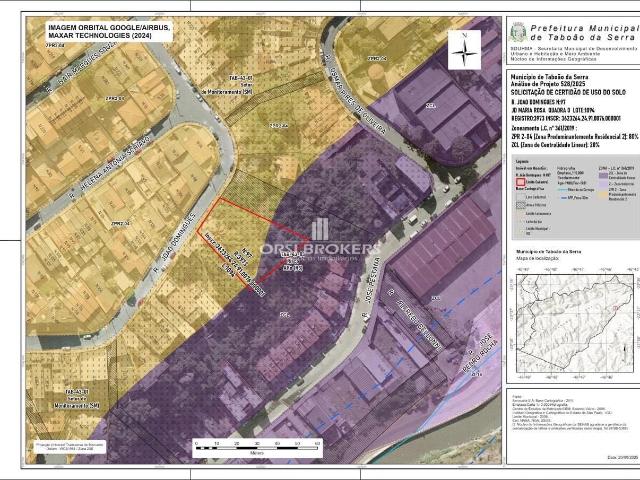640x480 pixels.
Task: Click street label 'R. HELENA ANTONIA SCHIAVO'
Action: [x=109, y=168]
